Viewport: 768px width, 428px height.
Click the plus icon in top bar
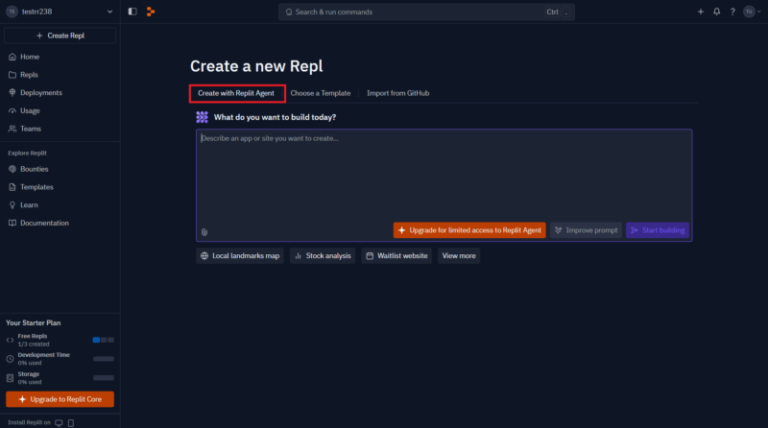(700, 12)
